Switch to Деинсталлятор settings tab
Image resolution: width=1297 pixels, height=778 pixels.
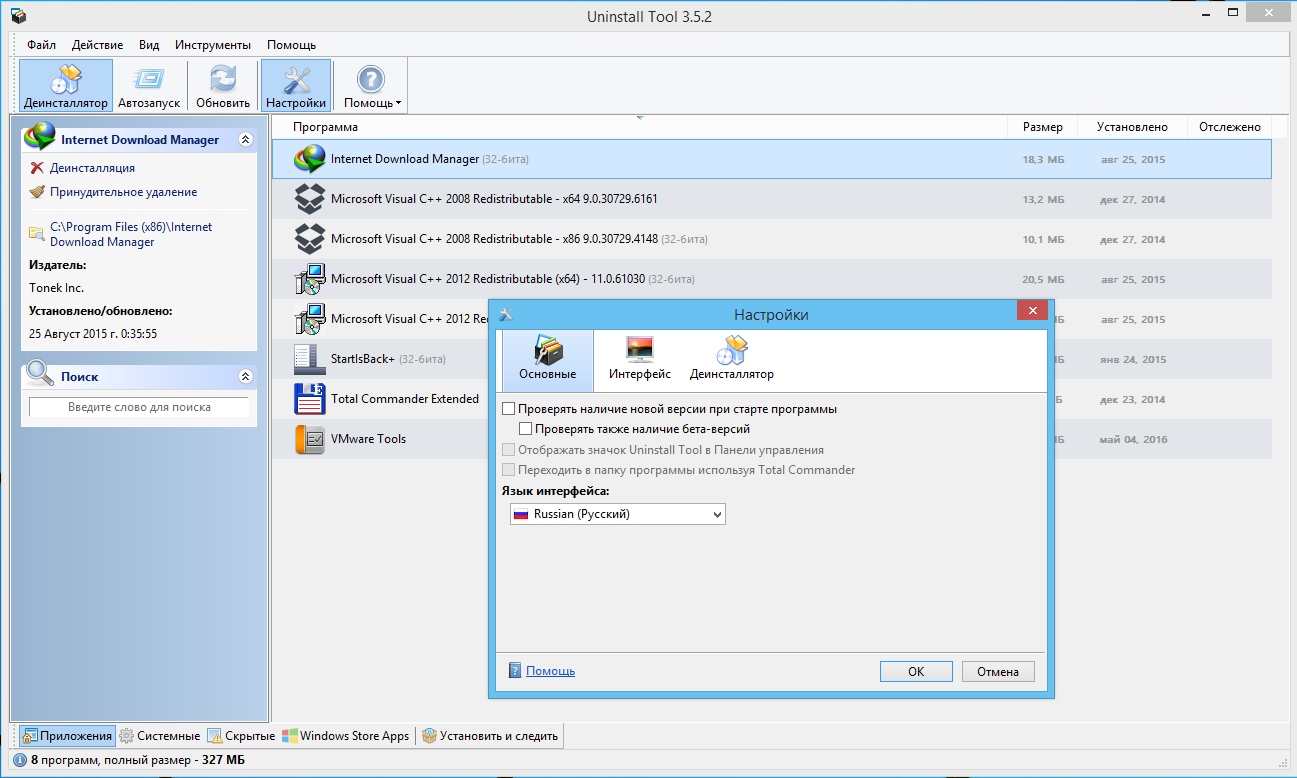pyautogui.click(x=731, y=359)
